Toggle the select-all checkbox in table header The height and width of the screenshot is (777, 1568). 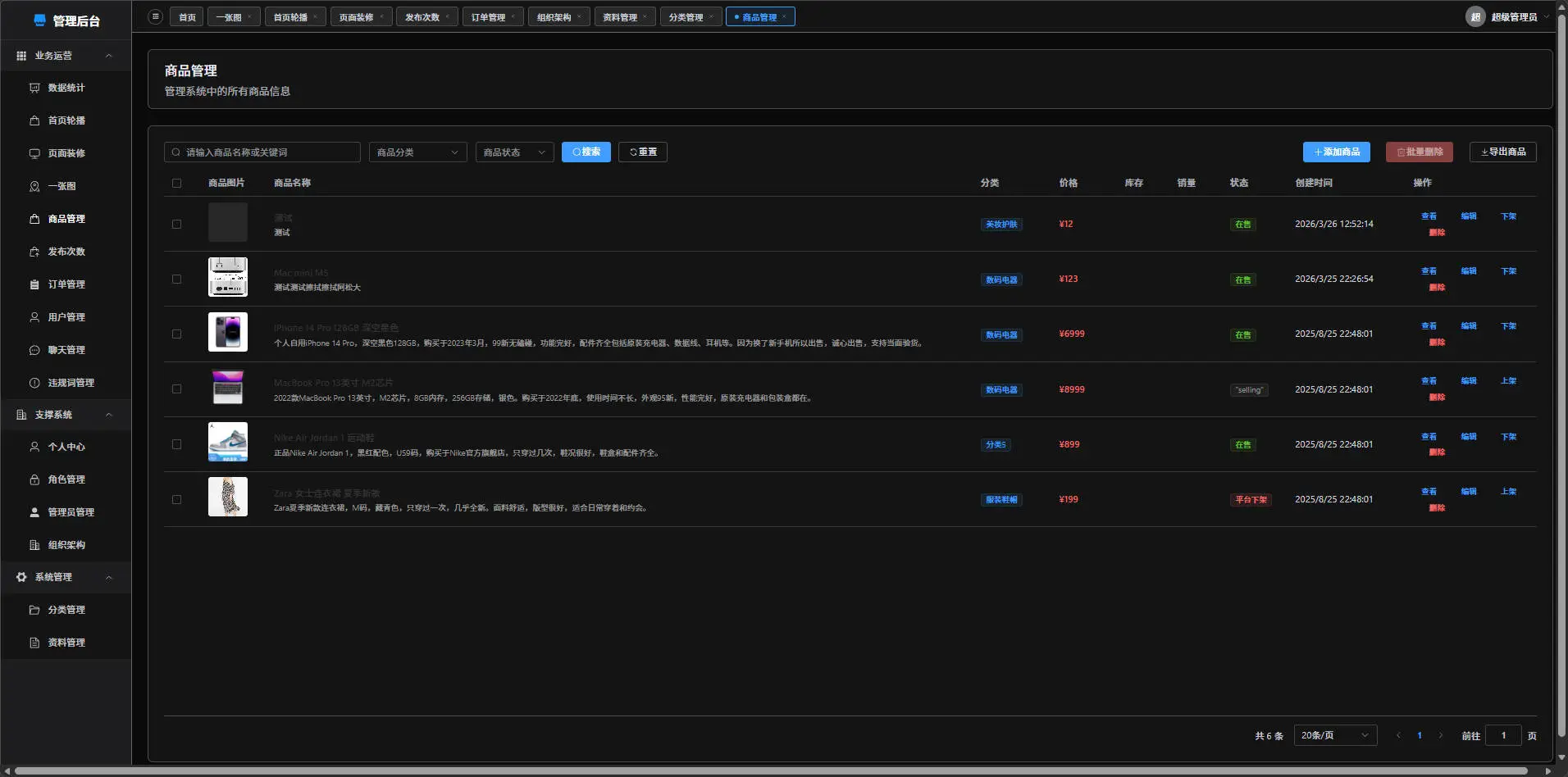pyautogui.click(x=176, y=183)
